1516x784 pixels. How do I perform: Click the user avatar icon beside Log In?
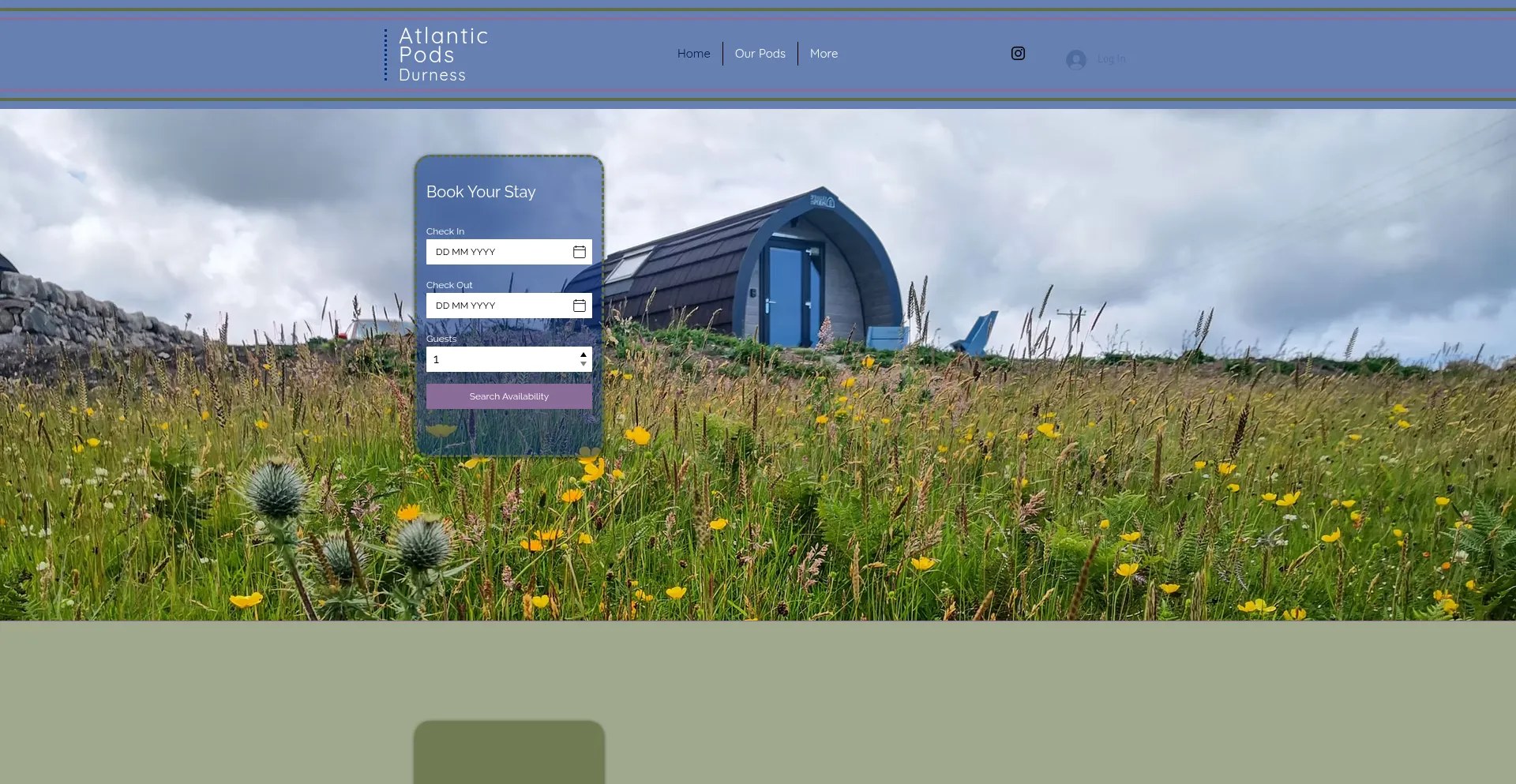coord(1075,60)
